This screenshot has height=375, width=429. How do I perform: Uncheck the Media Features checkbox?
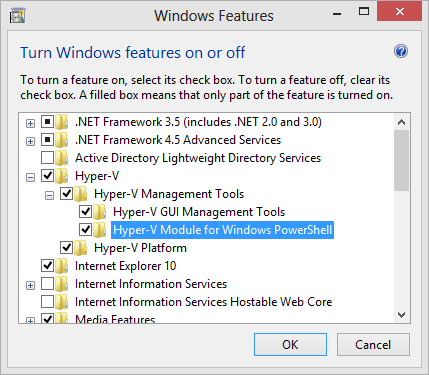47,318
